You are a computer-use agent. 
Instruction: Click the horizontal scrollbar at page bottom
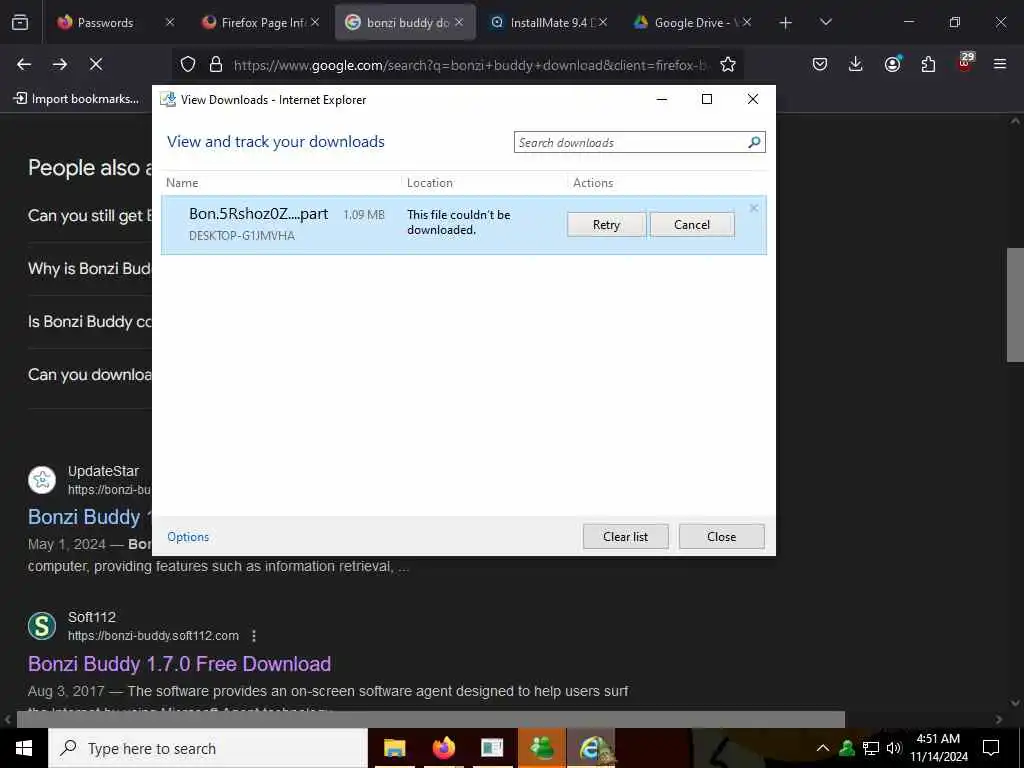430,719
